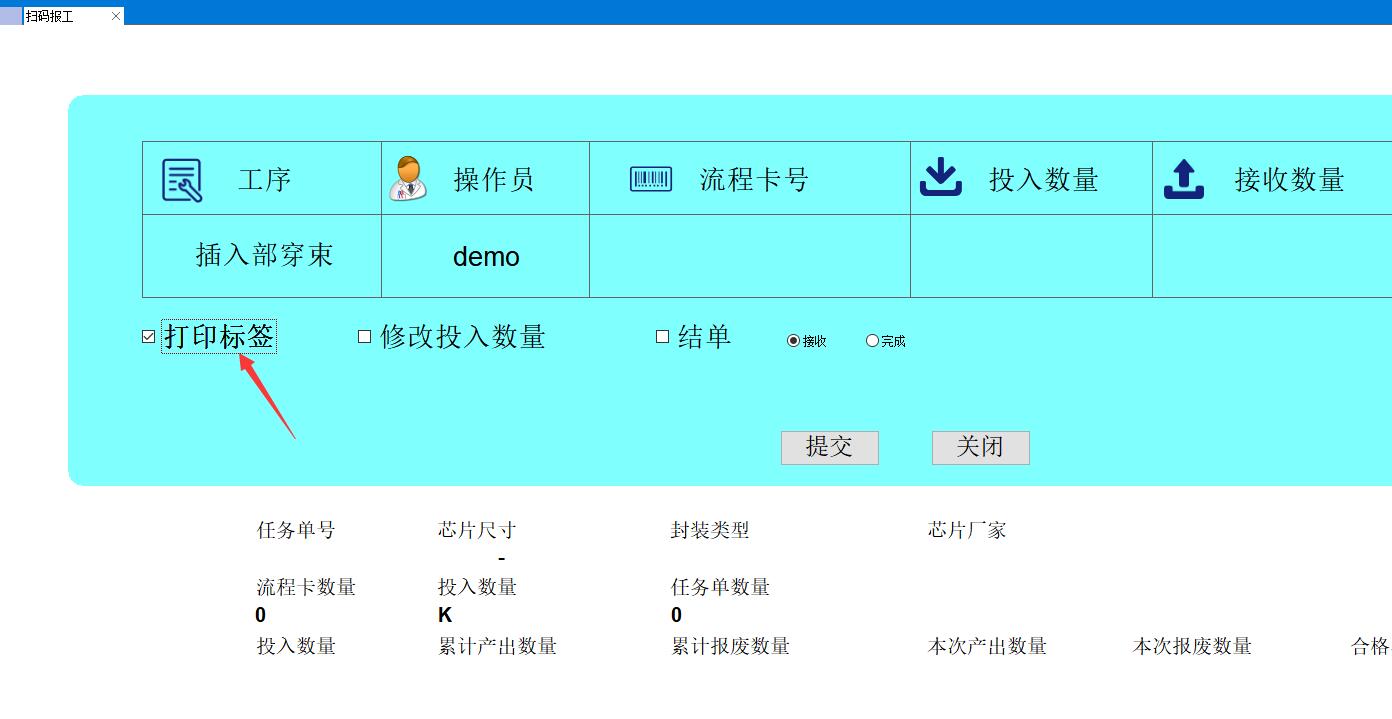Click the 工序 process checklist icon
Screen dimensions: 1392x719
(182, 180)
